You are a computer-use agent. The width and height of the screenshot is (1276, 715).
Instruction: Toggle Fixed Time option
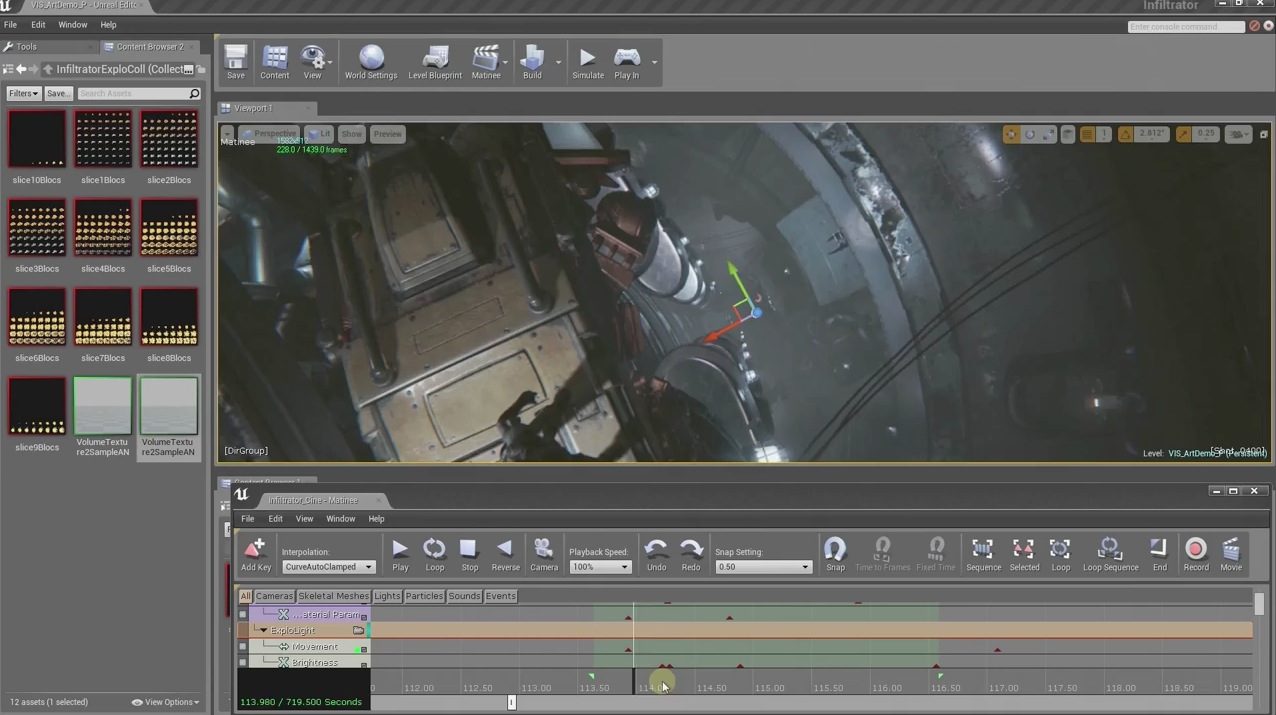click(936, 554)
